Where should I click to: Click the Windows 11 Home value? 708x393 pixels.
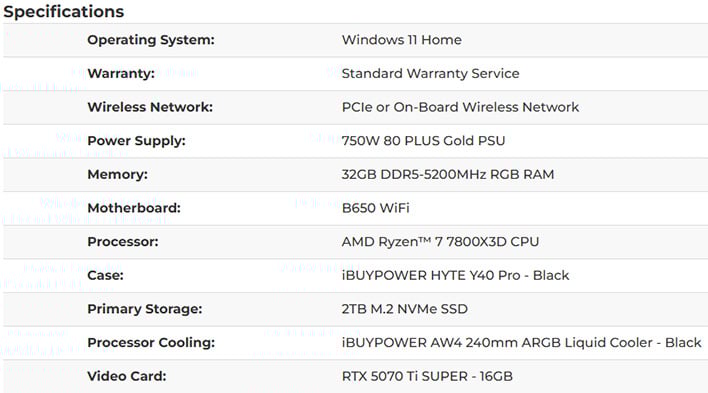tap(401, 40)
